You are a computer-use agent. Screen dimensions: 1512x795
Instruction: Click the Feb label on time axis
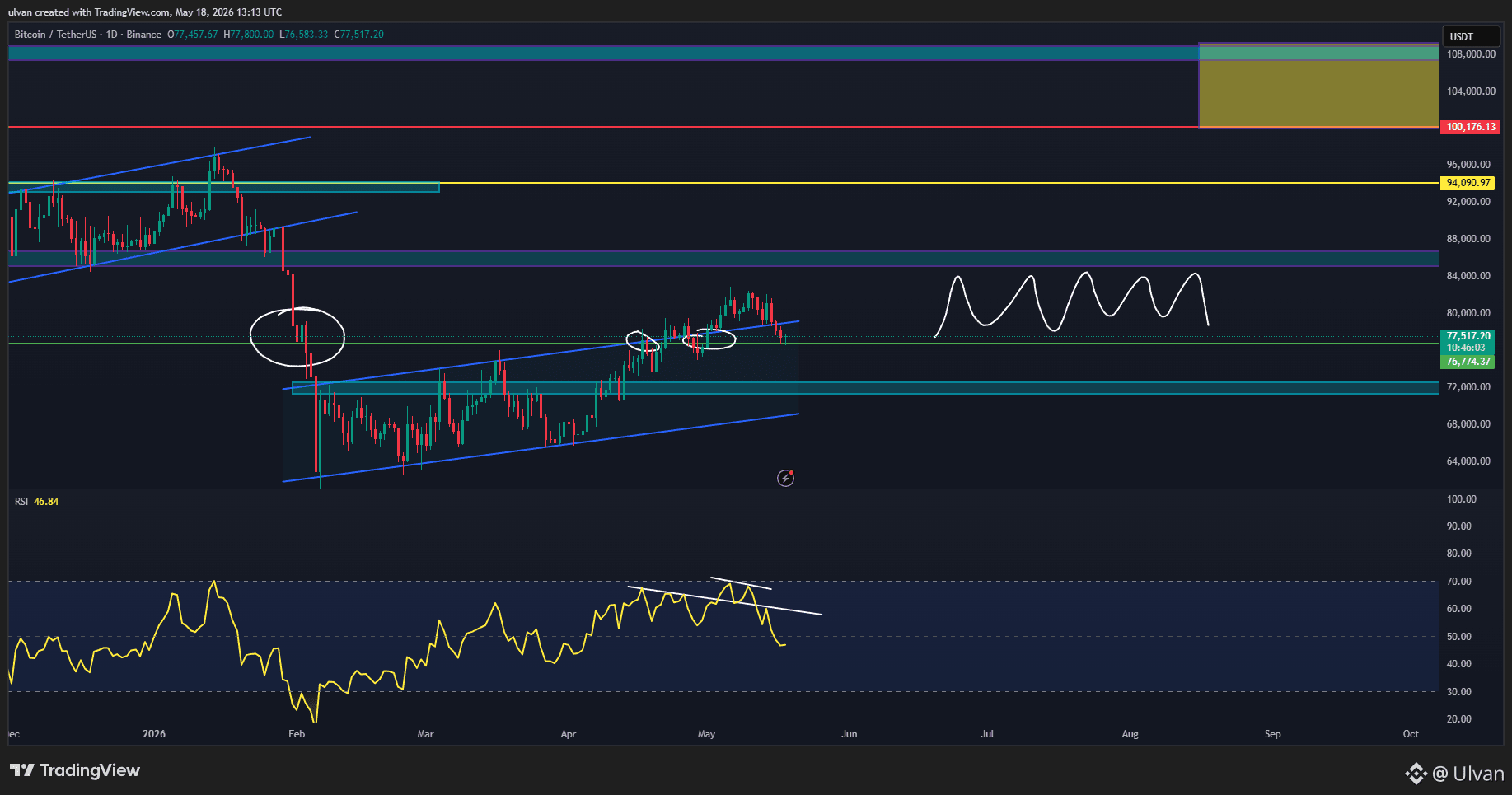coord(297,734)
